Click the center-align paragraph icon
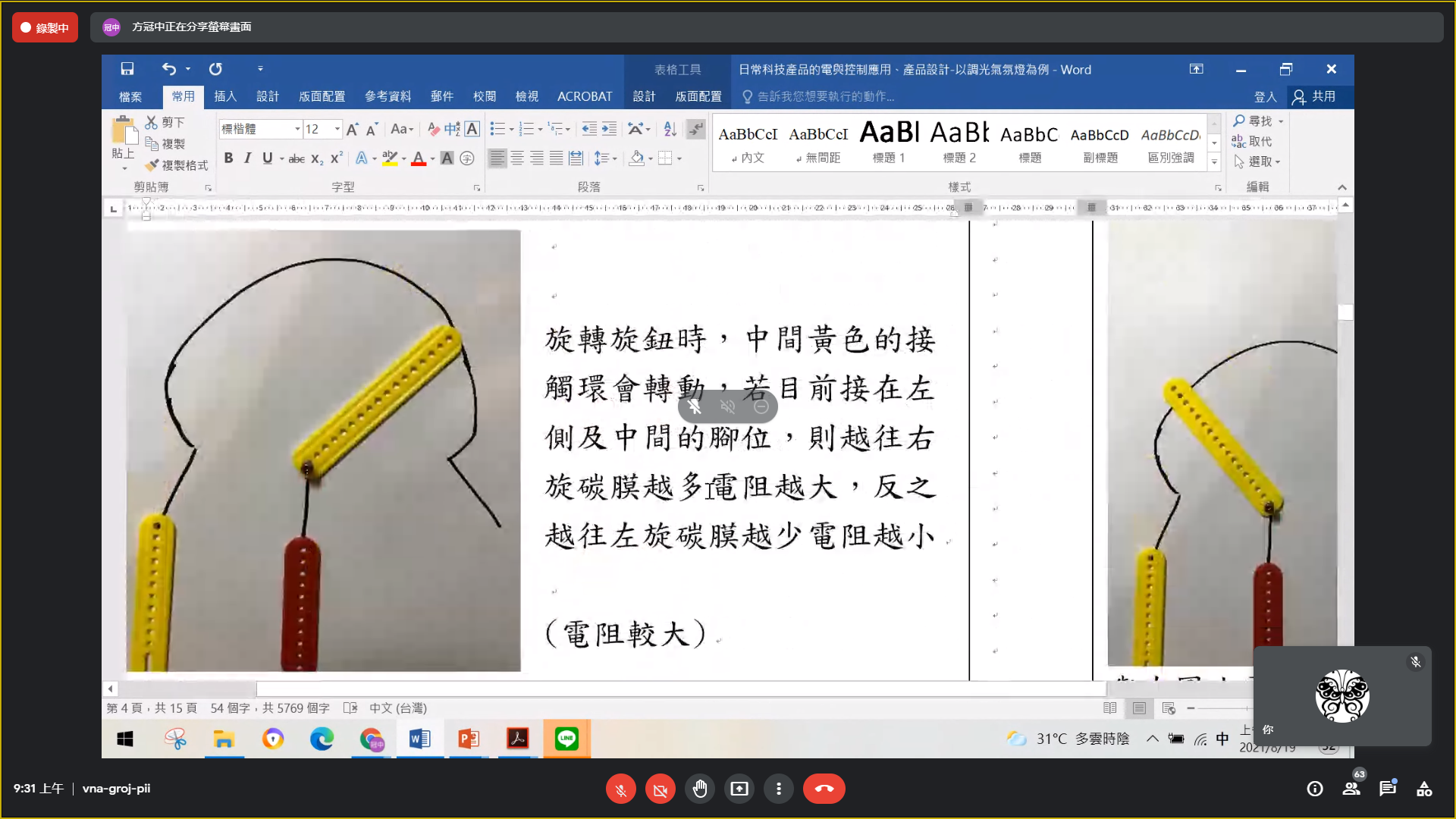The height and width of the screenshot is (819, 1456). [517, 158]
